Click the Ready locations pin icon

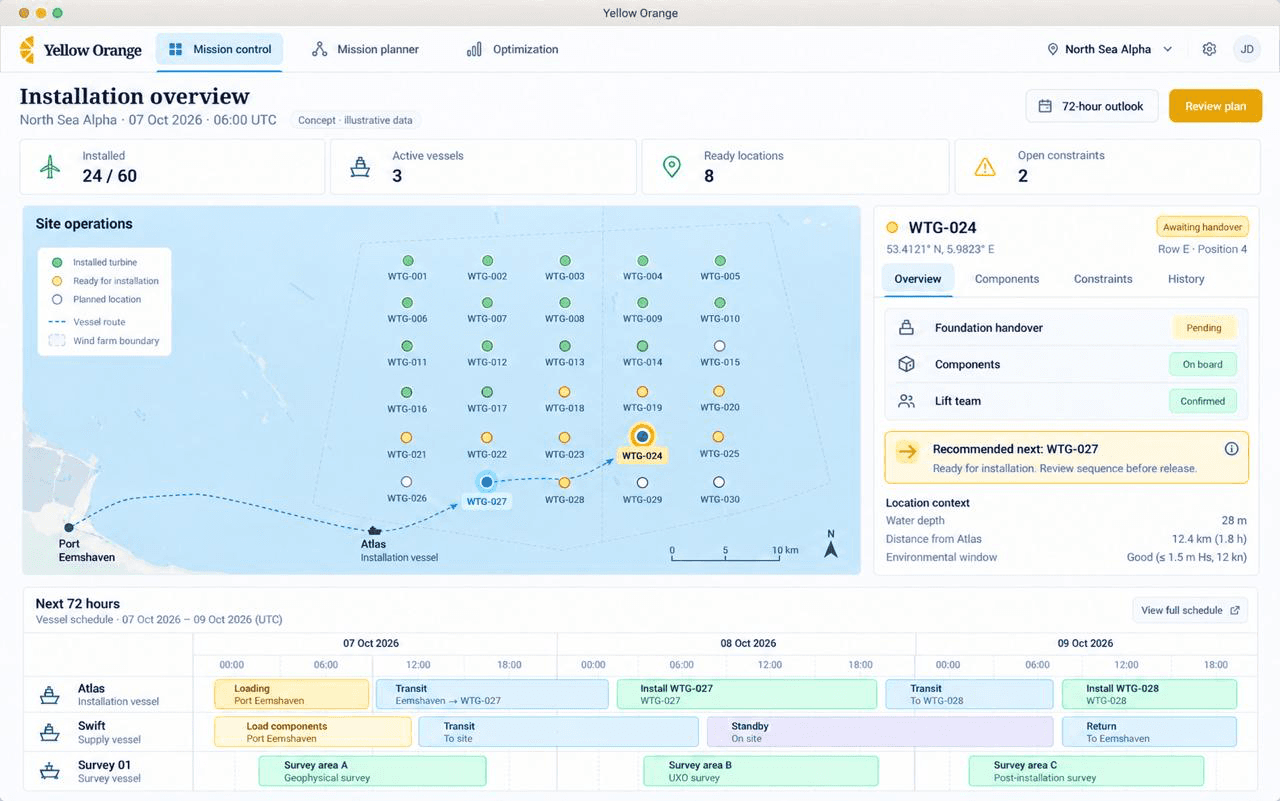[672, 166]
